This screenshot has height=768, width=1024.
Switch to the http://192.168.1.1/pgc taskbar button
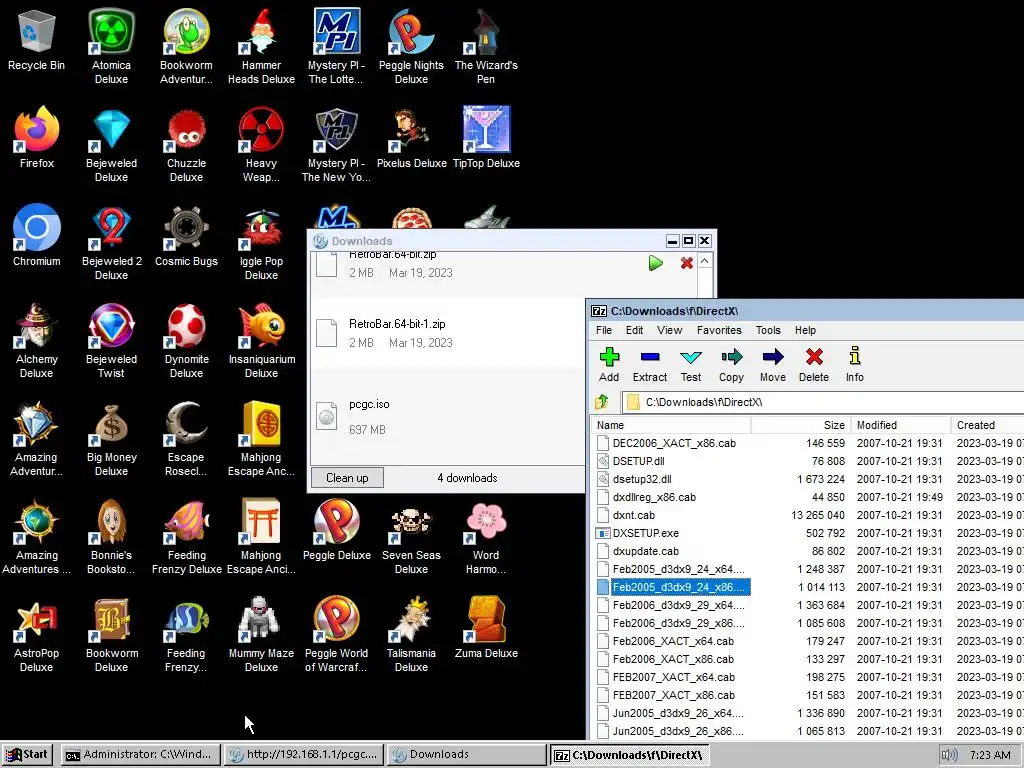click(x=303, y=755)
